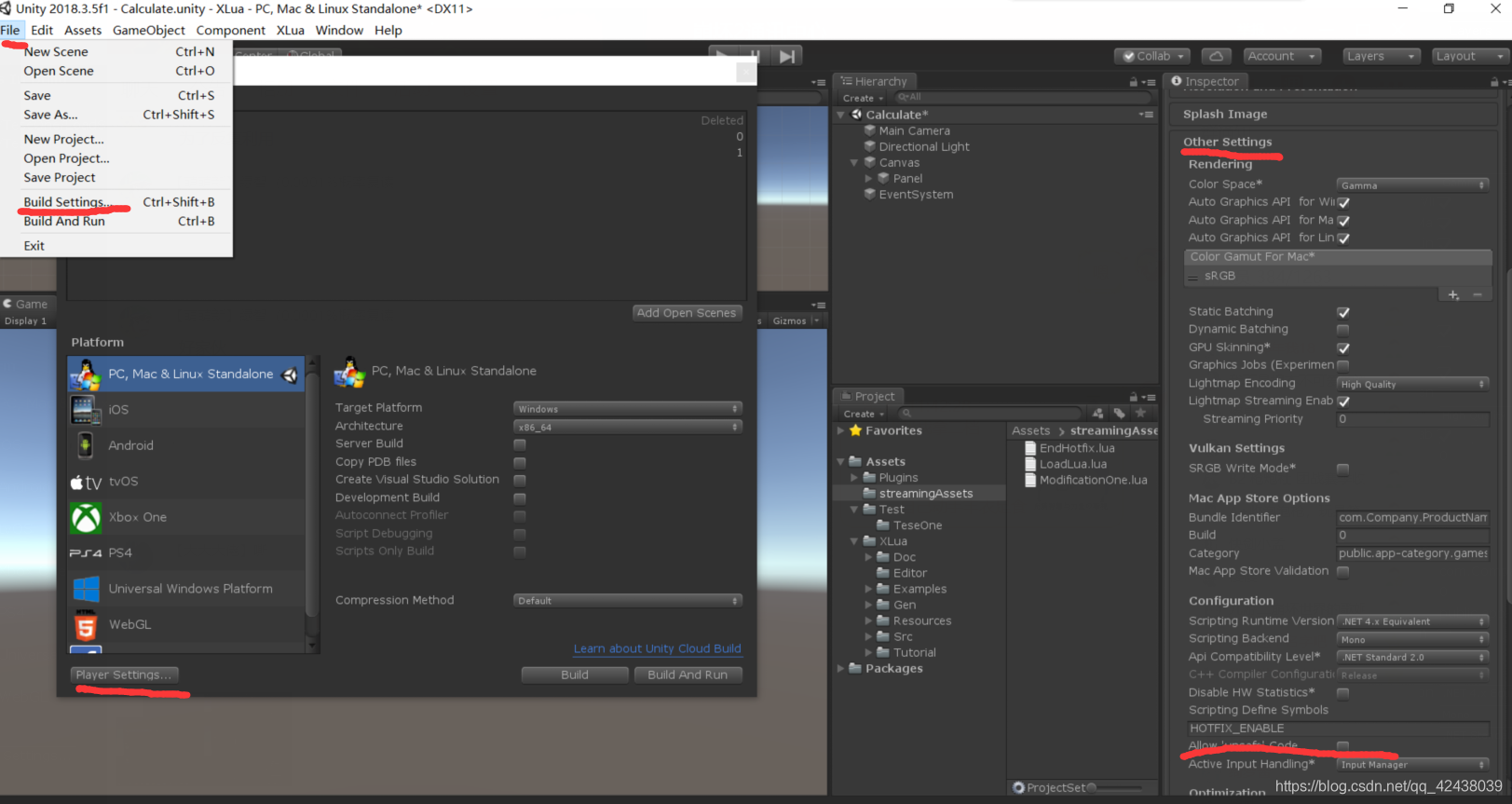Collapse the Canvas tree node
1512x804 pixels.
click(854, 163)
